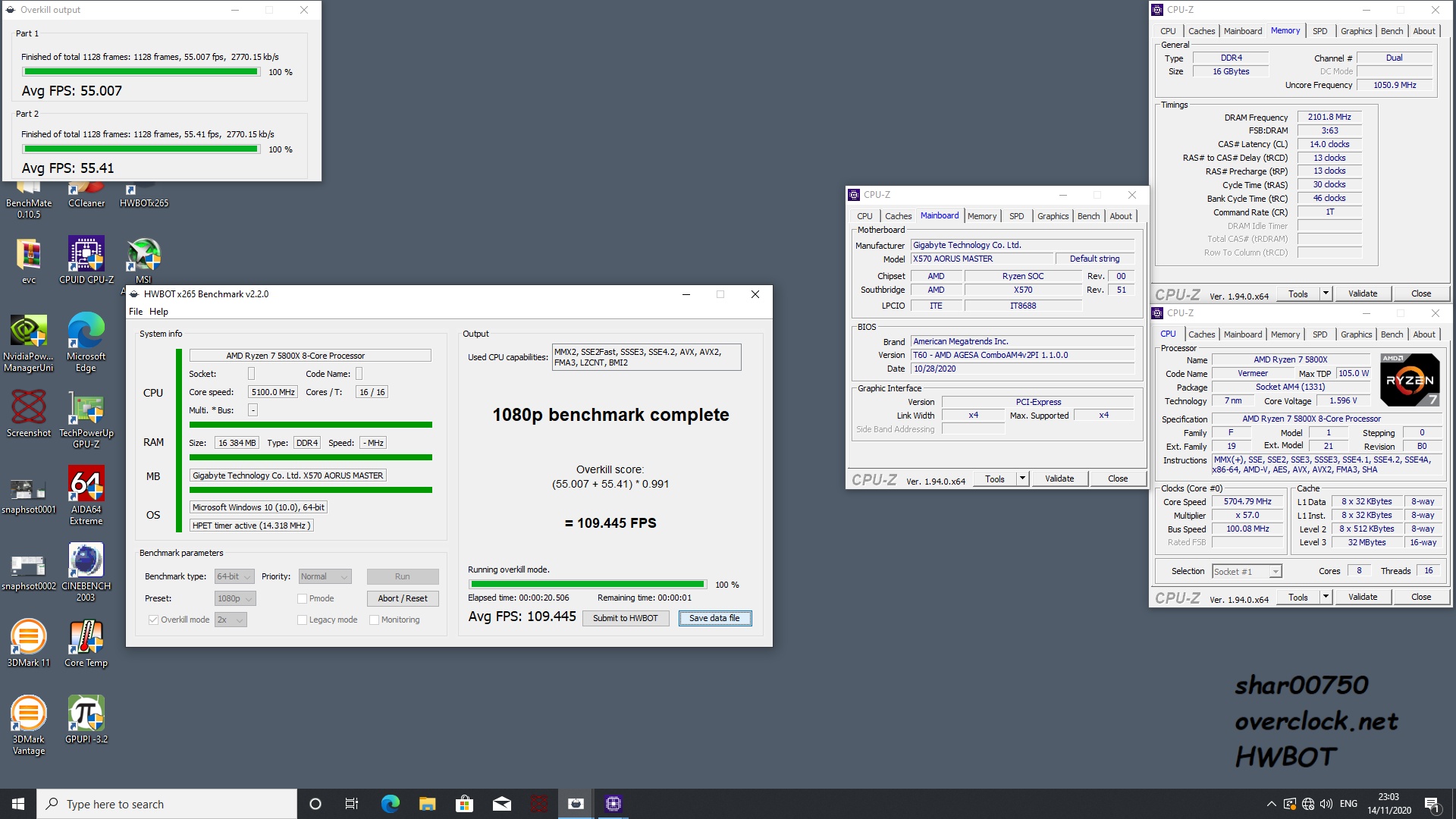
Task: Switch ENG input language indicator
Action: click(1348, 804)
